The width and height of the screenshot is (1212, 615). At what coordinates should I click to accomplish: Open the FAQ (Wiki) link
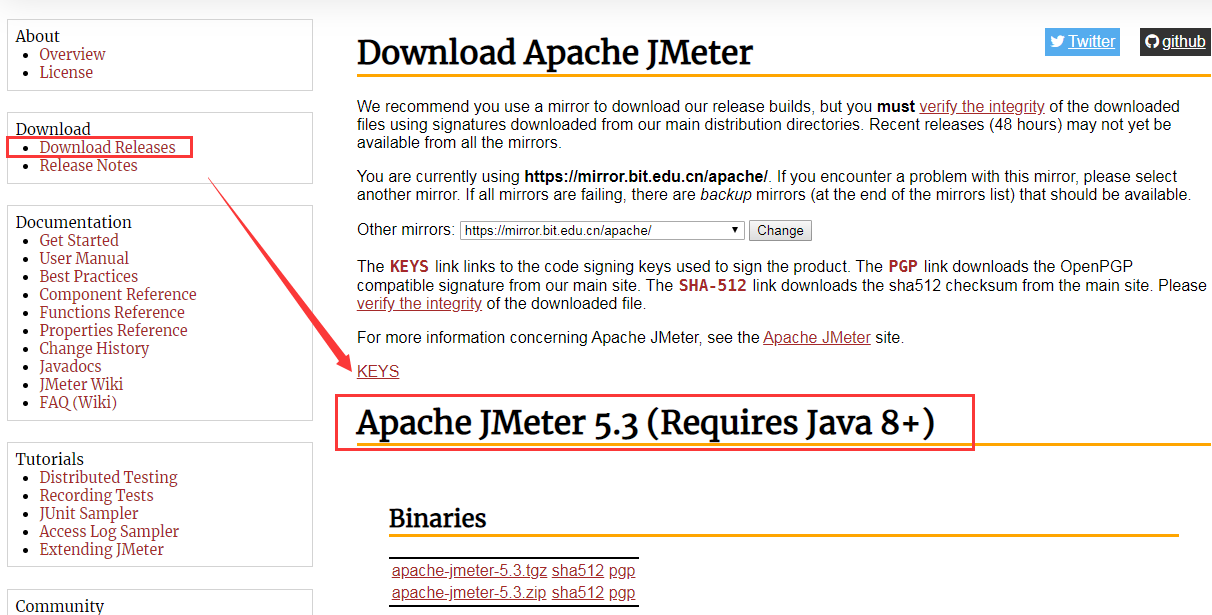click(x=78, y=402)
